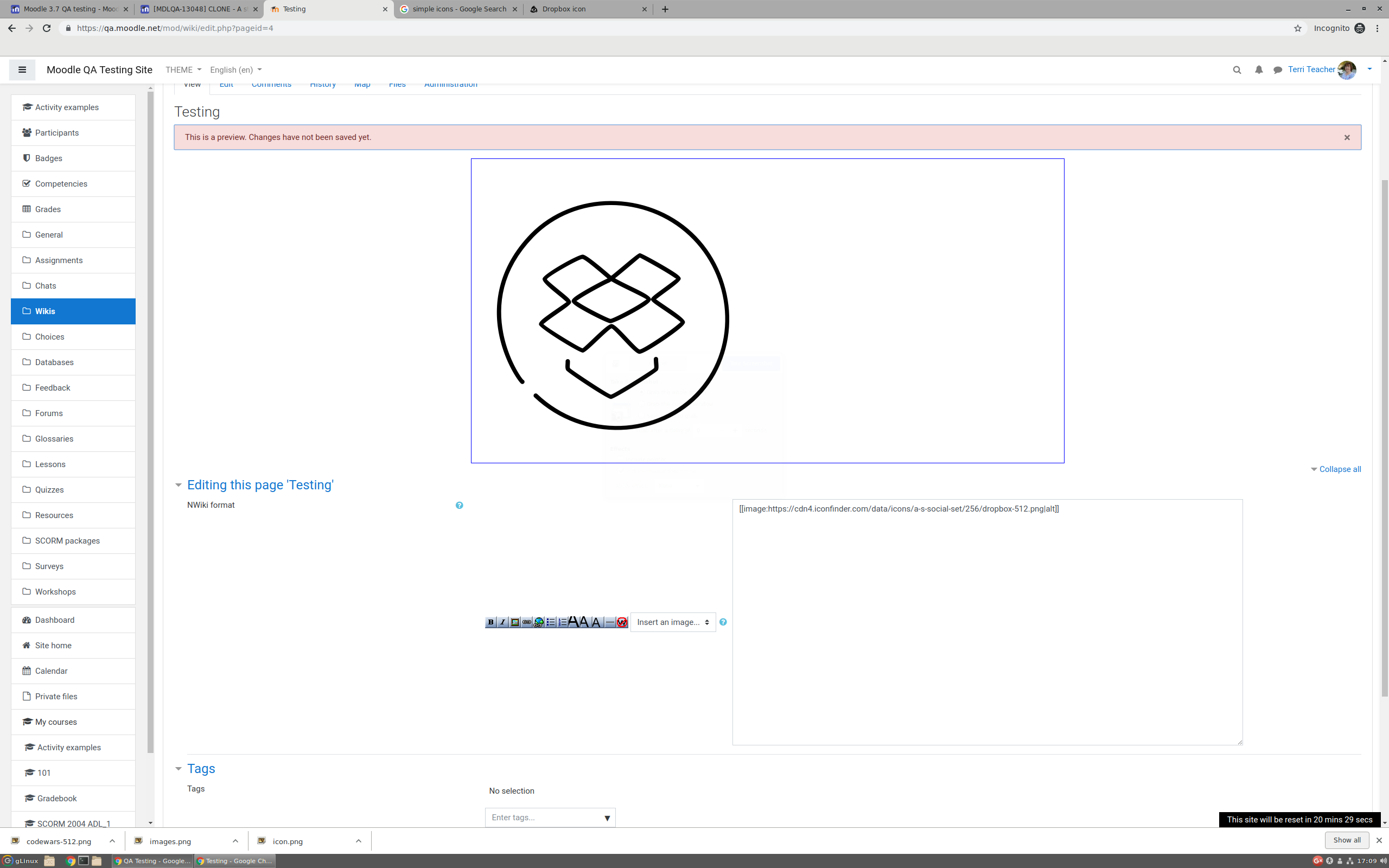Toggle Bold in wiki editor toolbar
1389x868 pixels.
pyautogui.click(x=490, y=622)
